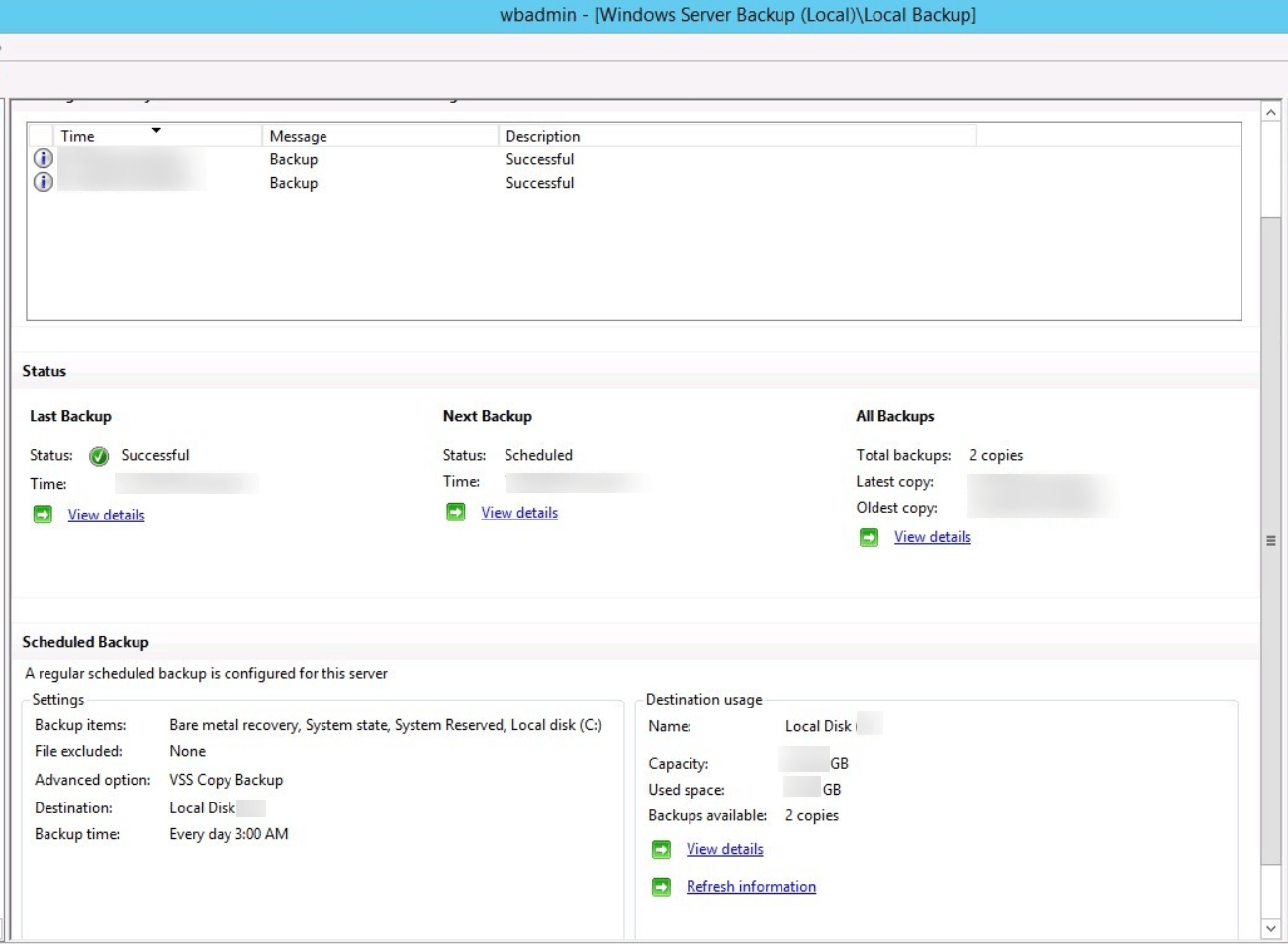The height and width of the screenshot is (944, 1288).
Task: Select the first Backup message cell
Action: [x=294, y=159]
